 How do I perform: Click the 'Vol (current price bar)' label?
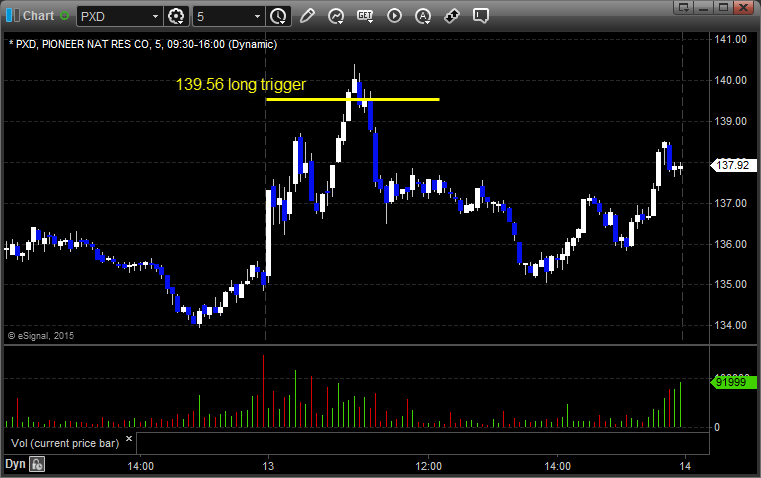pos(65,443)
